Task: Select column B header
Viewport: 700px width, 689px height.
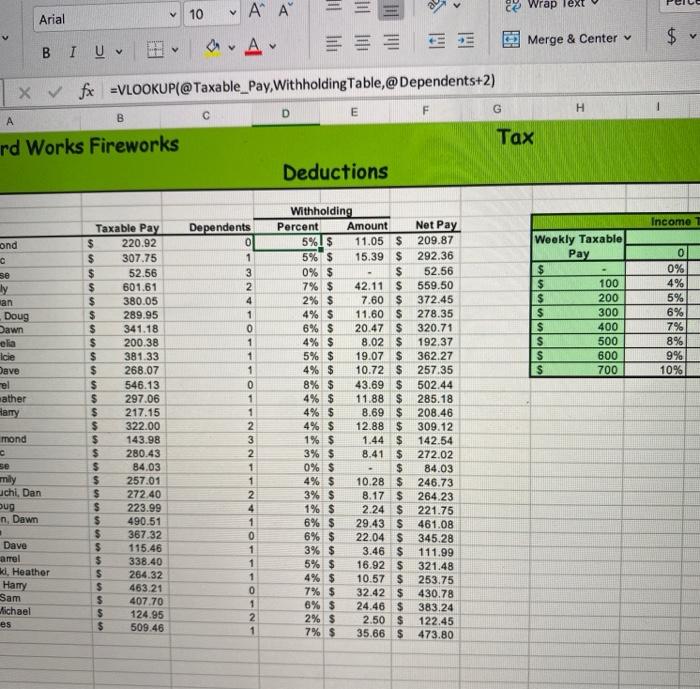Action: 120,118
